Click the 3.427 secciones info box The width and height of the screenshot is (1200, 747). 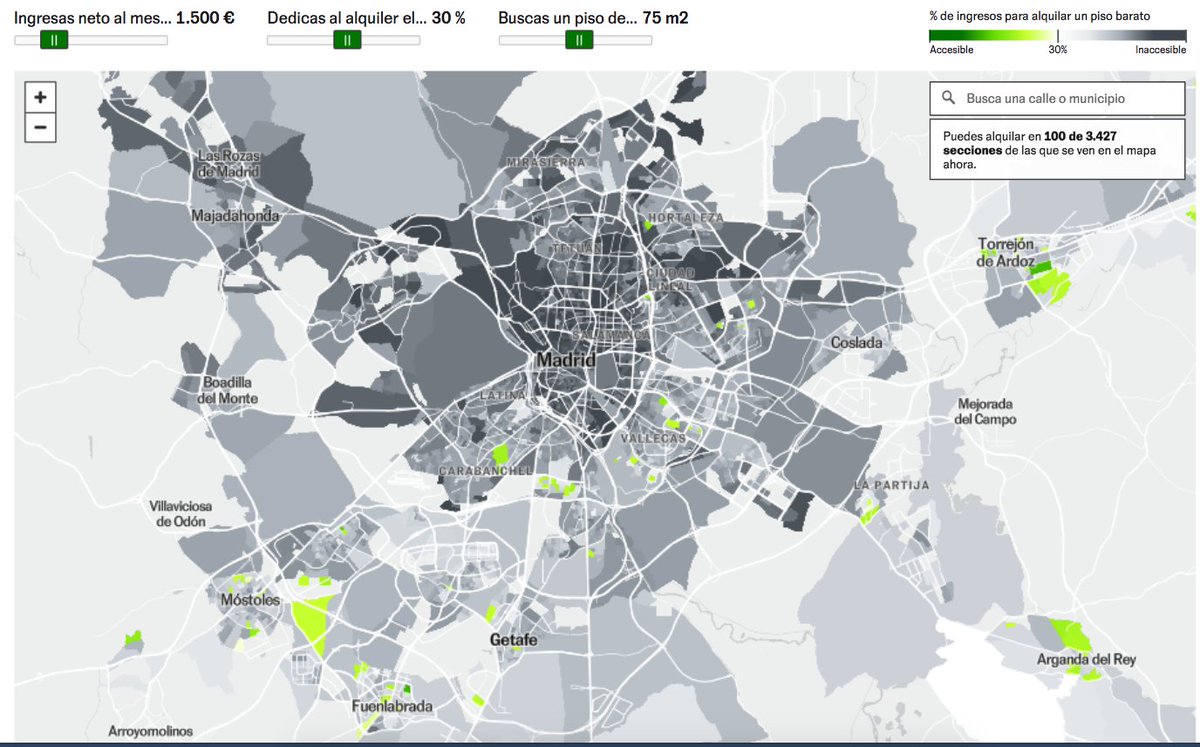1056,148
